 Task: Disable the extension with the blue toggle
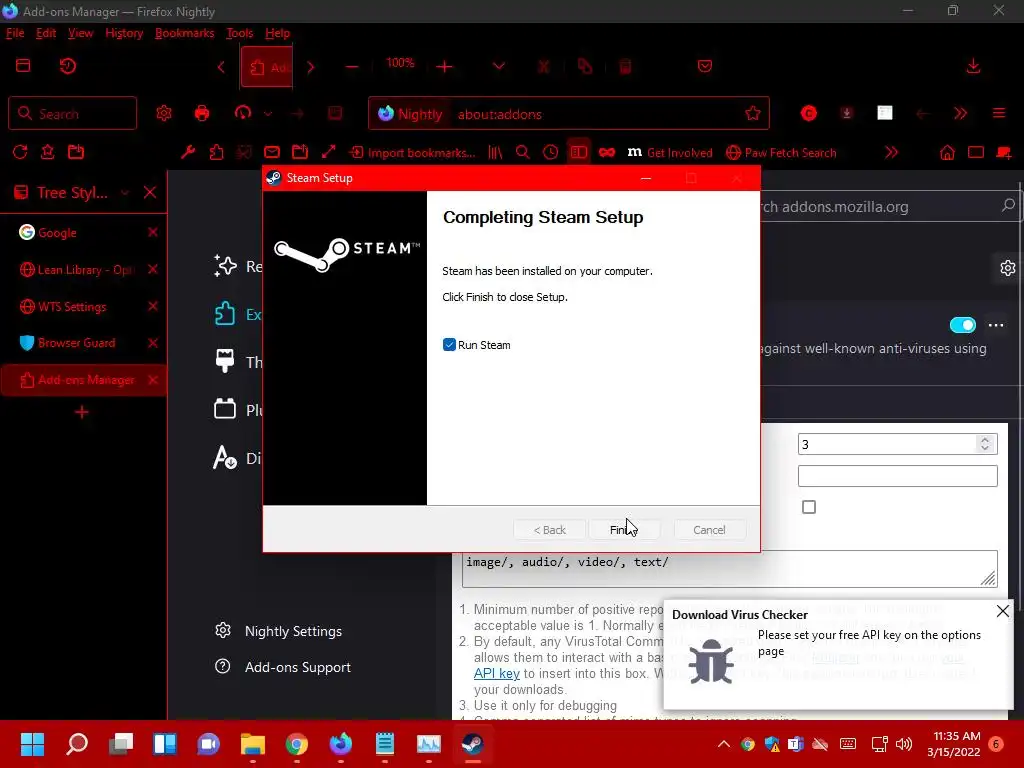pos(963,325)
